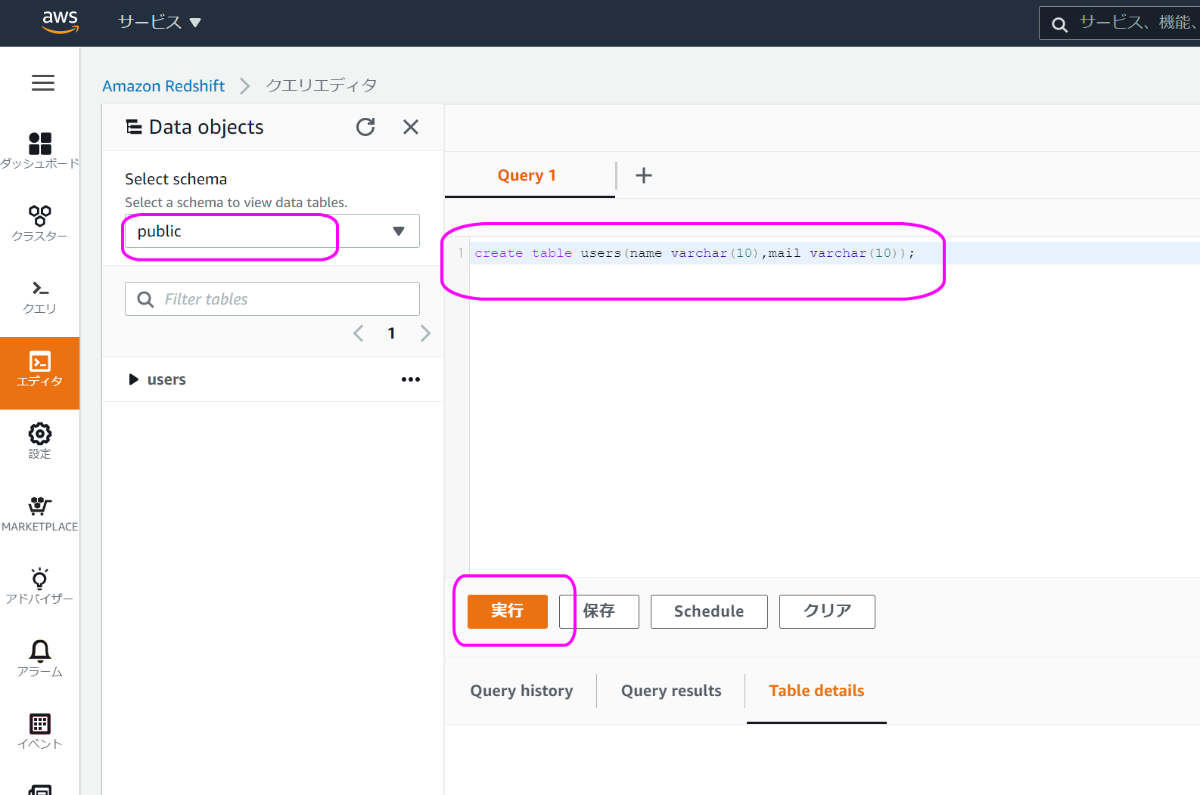Open the 設定 settings gear item
The image size is (1200, 795).
[x=40, y=441]
